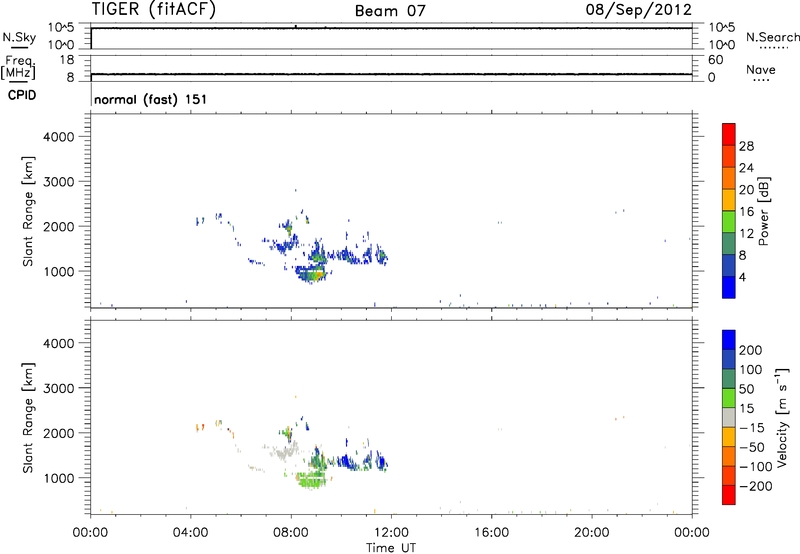Click the TIGER (fitACF) plot title
The image size is (800, 554).
(x=154, y=9)
